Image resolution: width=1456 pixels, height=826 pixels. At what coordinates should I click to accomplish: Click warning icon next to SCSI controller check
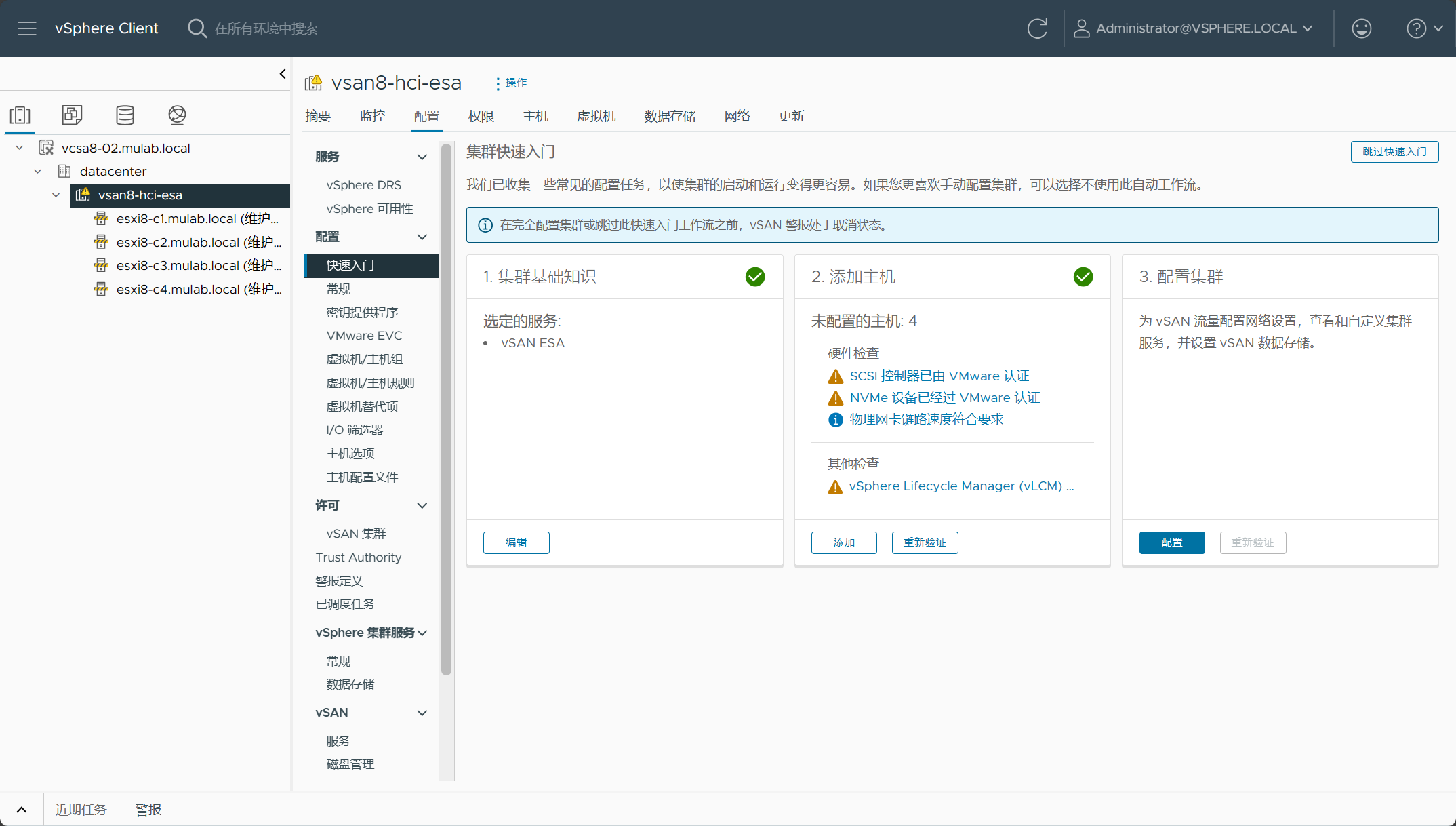[836, 376]
